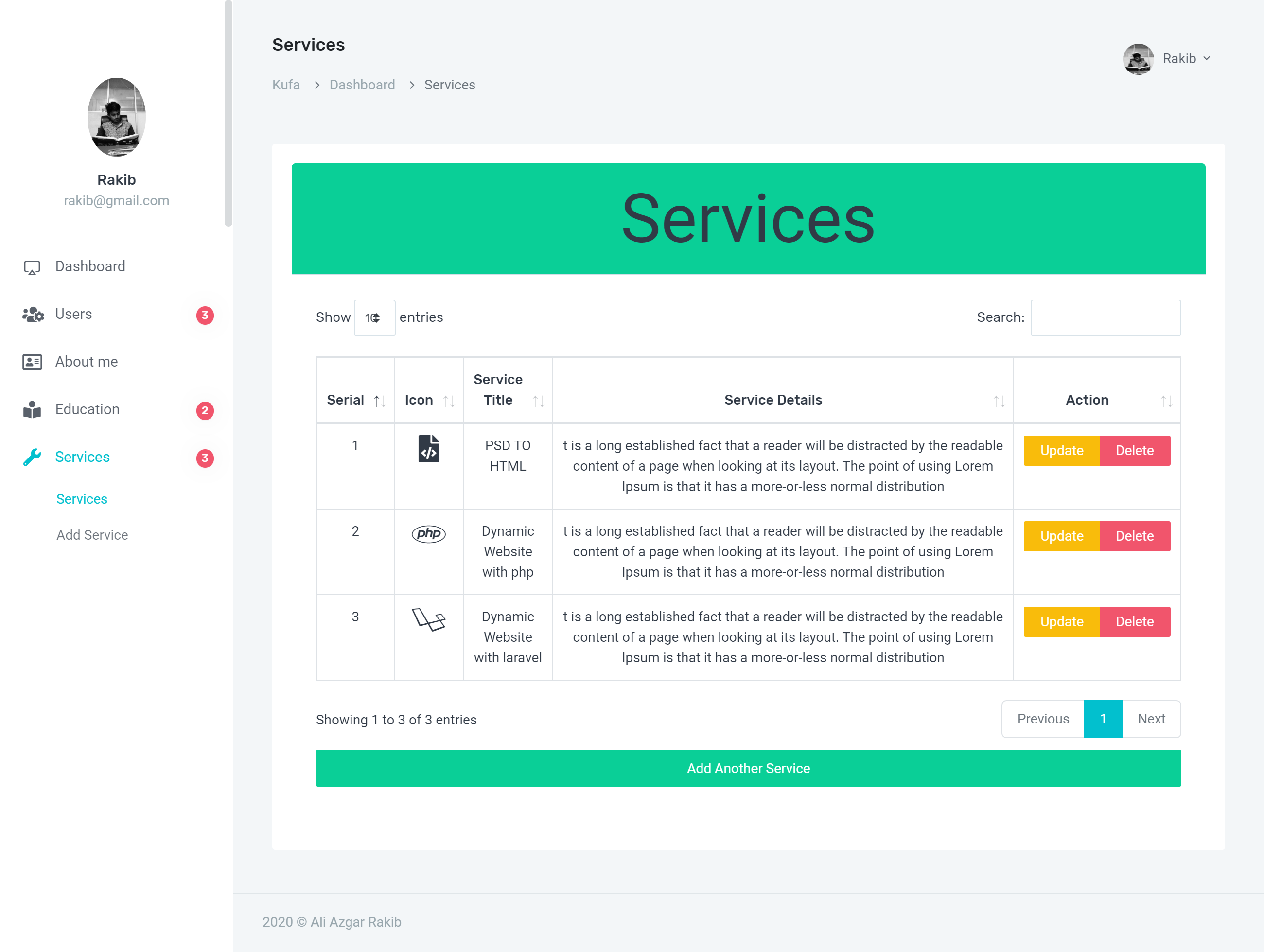Screen dimensions: 1264x952
Task: Expand the Rakib user menu chevron
Action: tap(1206, 58)
